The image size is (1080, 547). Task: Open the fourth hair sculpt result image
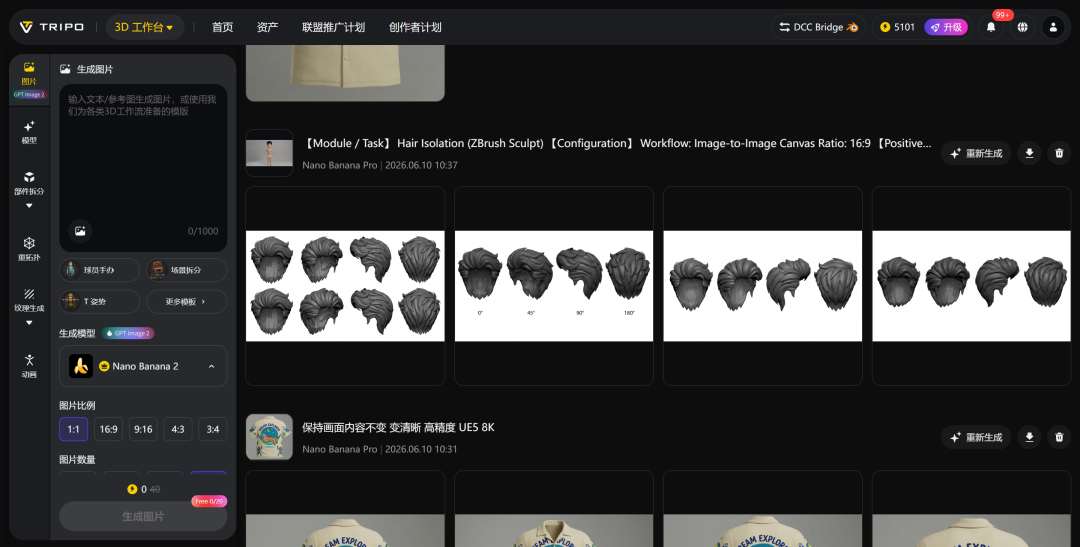(971, 286)
